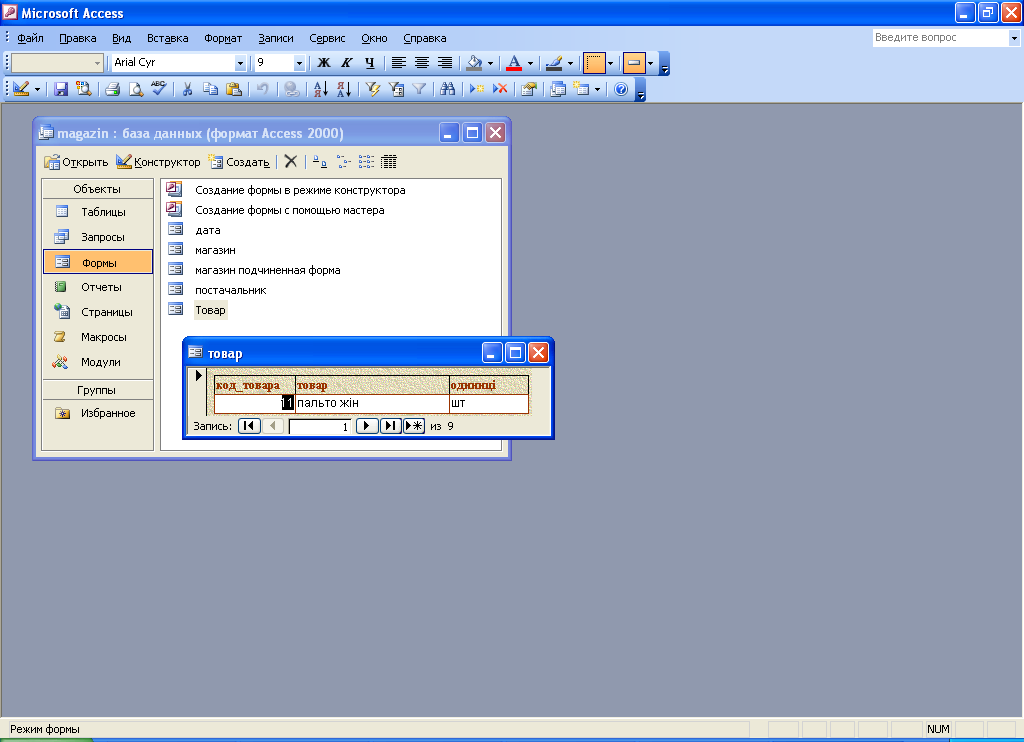Expand font color dropdown arrow
Image resolution: width=1024 pixels, height=742 pixels.
point(530,63)
